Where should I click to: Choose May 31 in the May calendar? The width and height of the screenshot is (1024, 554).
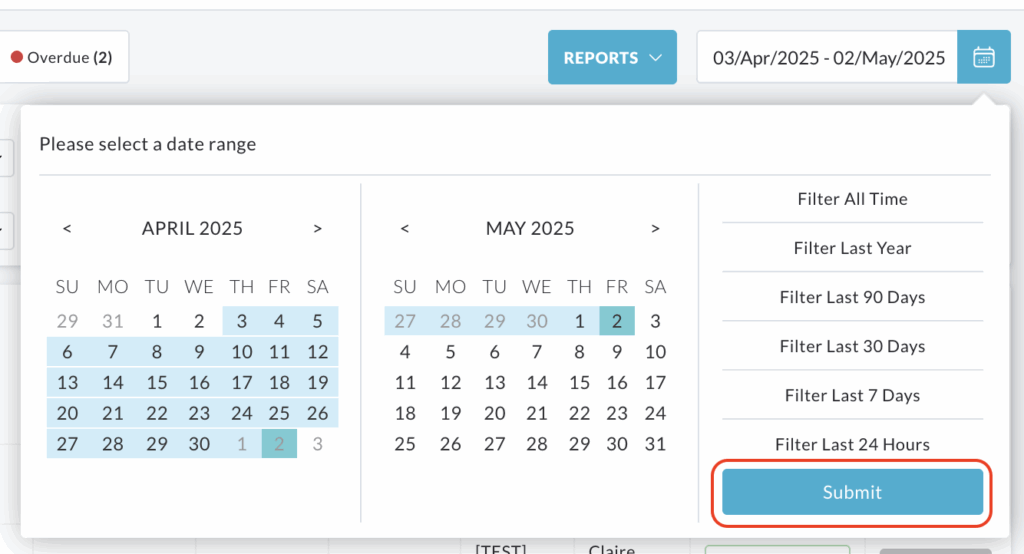(x=655, y=444)
